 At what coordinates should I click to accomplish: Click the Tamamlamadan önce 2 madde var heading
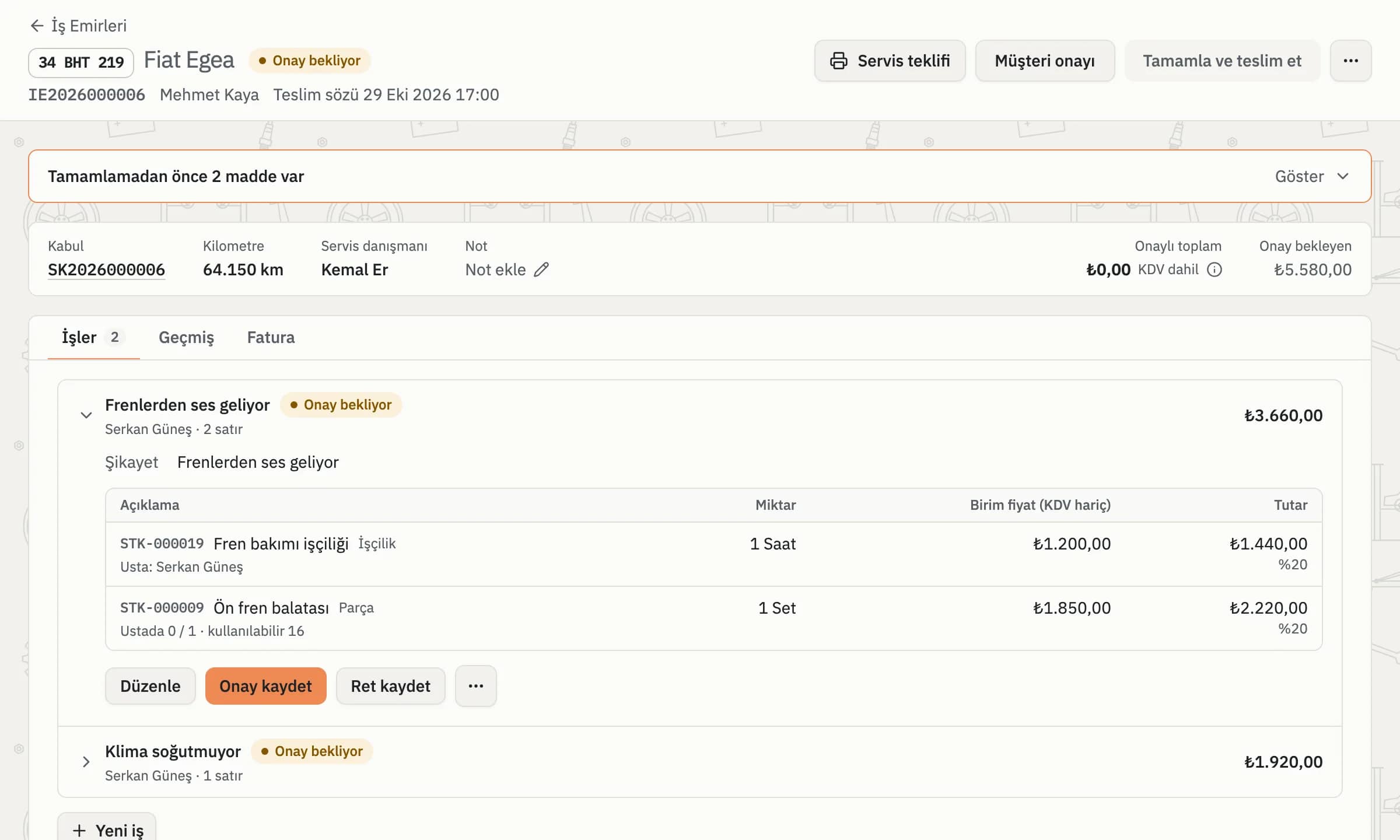click(176, 176)
